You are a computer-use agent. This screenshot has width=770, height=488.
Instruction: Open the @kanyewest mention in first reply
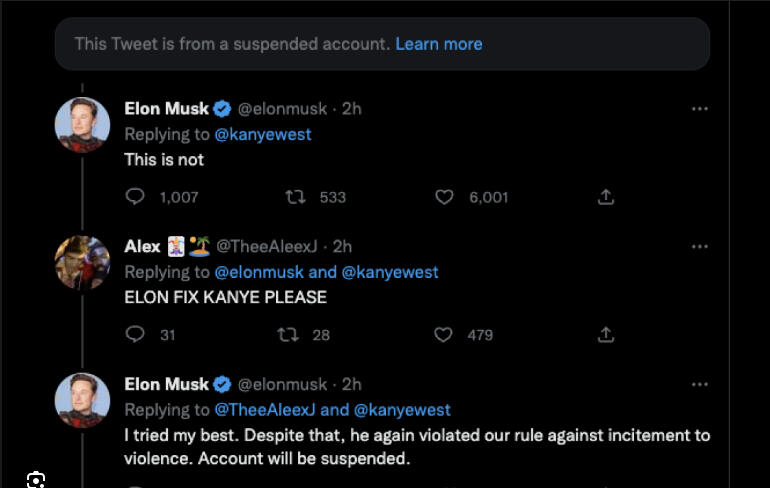tap(263, 134)
